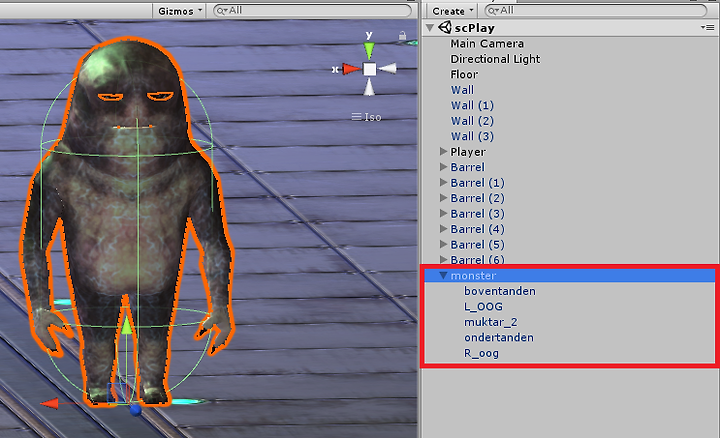Expand Barrel (5) foldout arrow

(x=443, y=244)
